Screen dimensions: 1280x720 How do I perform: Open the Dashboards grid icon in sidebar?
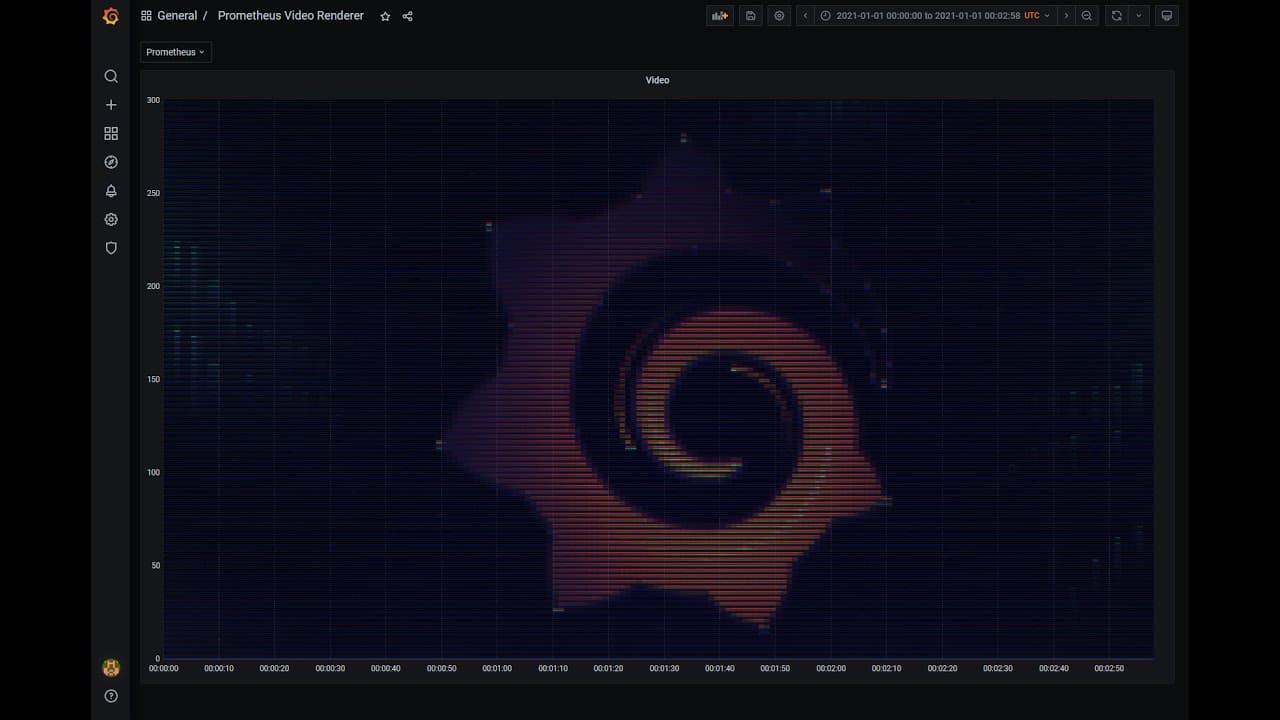tap(111, 133)
